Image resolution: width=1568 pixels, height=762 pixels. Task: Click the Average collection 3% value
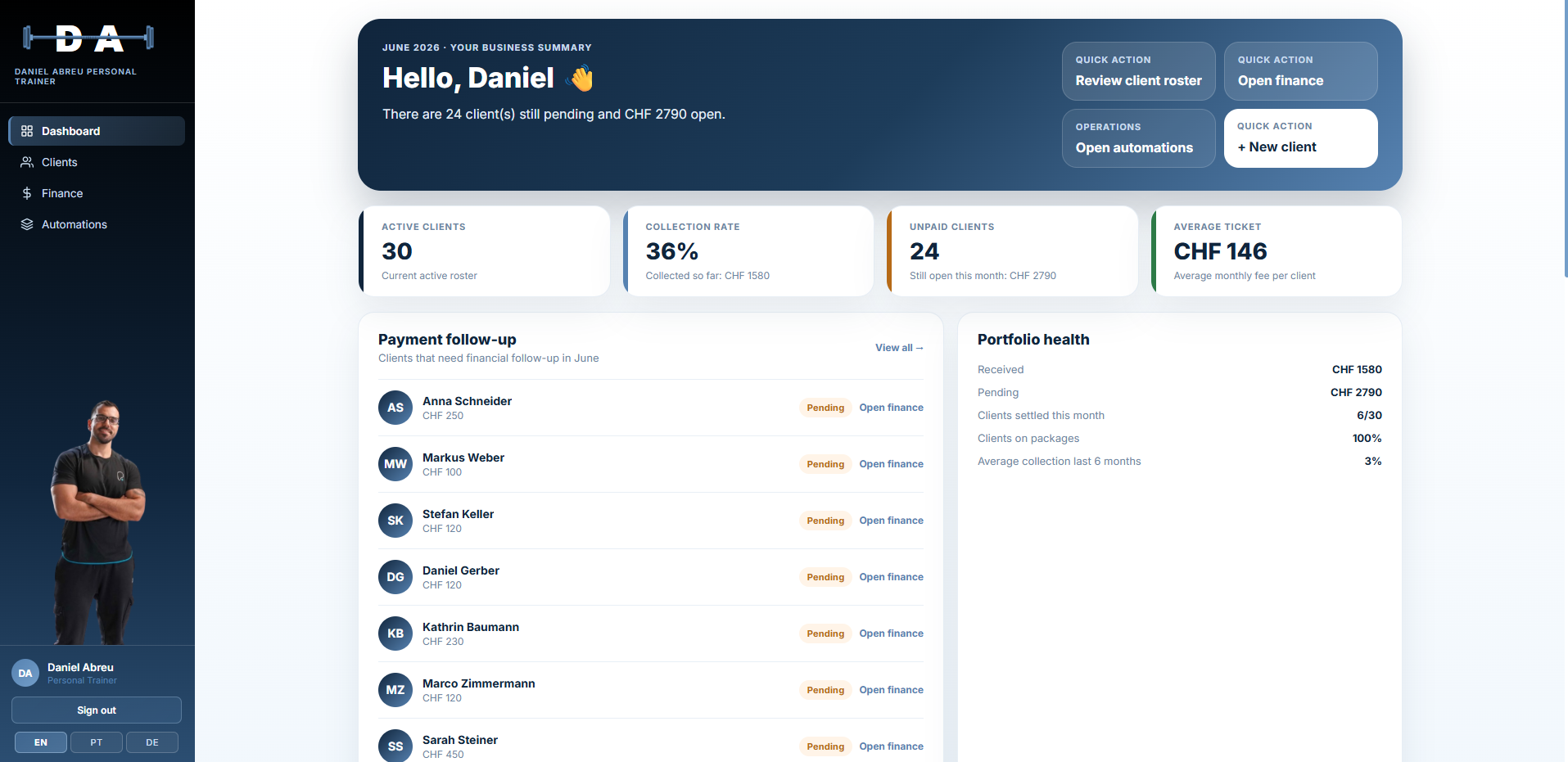pos(1373,461)
